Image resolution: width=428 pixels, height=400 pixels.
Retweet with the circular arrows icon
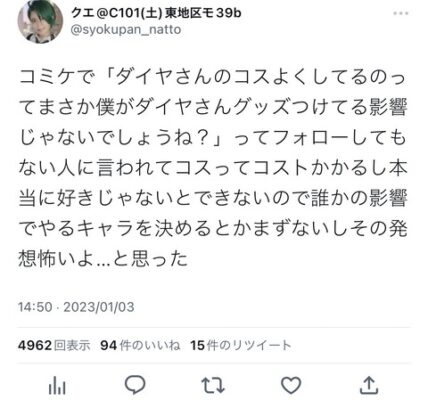pyautogui.click(x=213, y=385)
